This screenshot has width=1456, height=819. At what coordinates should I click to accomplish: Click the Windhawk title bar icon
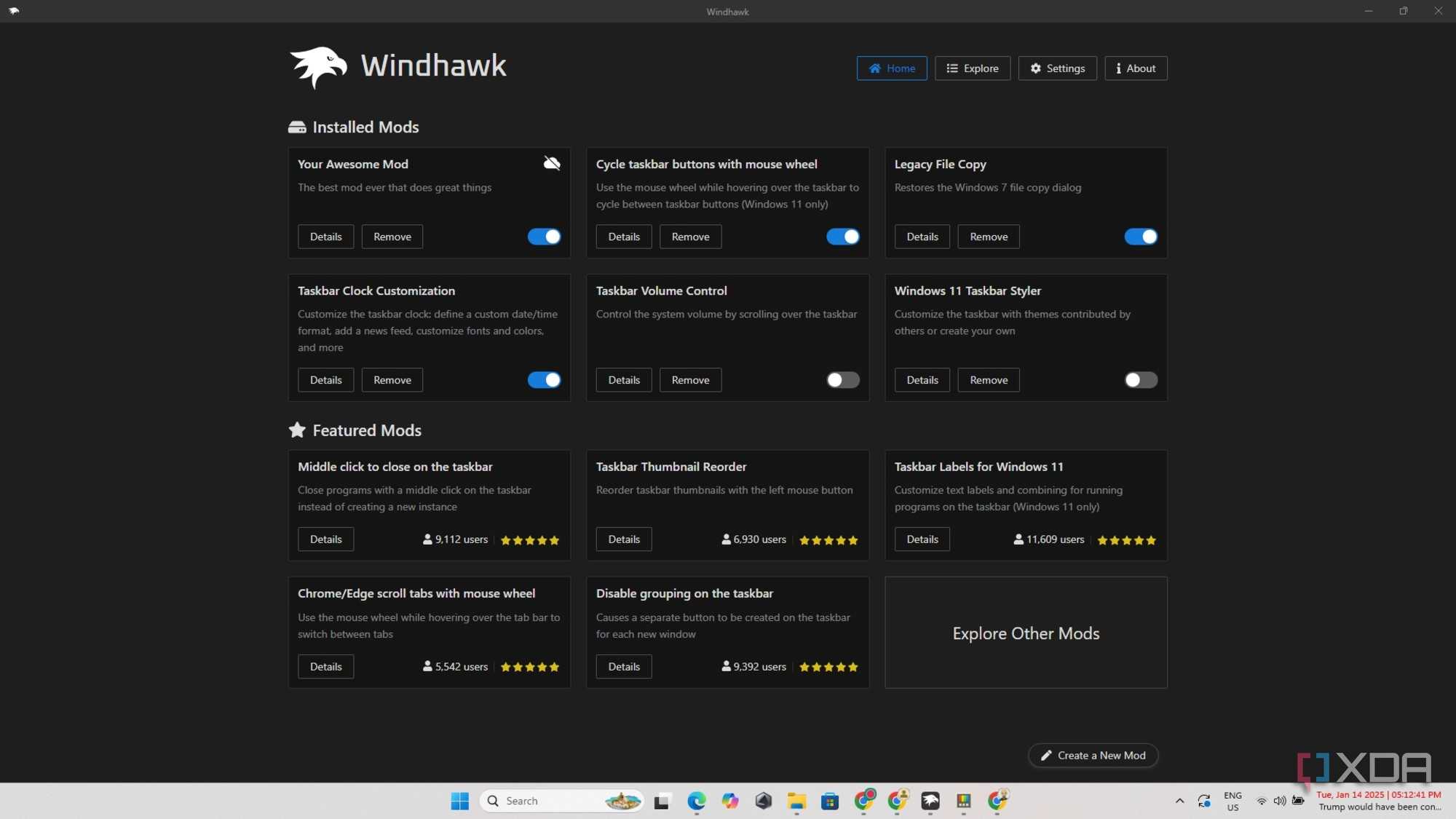[x=14, y=11]
